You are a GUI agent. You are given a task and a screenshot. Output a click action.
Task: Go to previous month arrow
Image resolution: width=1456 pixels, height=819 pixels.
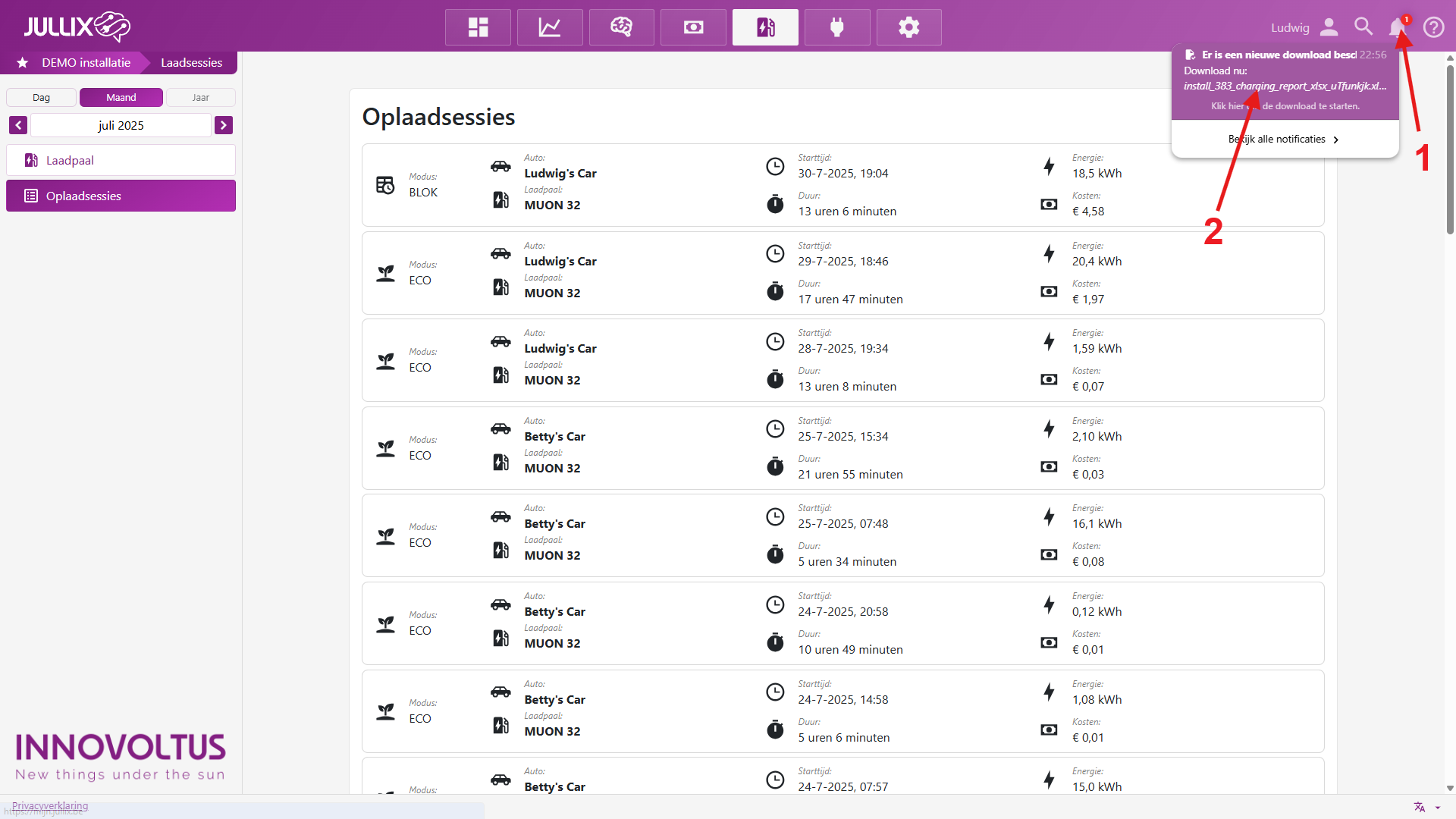[18, 125]
